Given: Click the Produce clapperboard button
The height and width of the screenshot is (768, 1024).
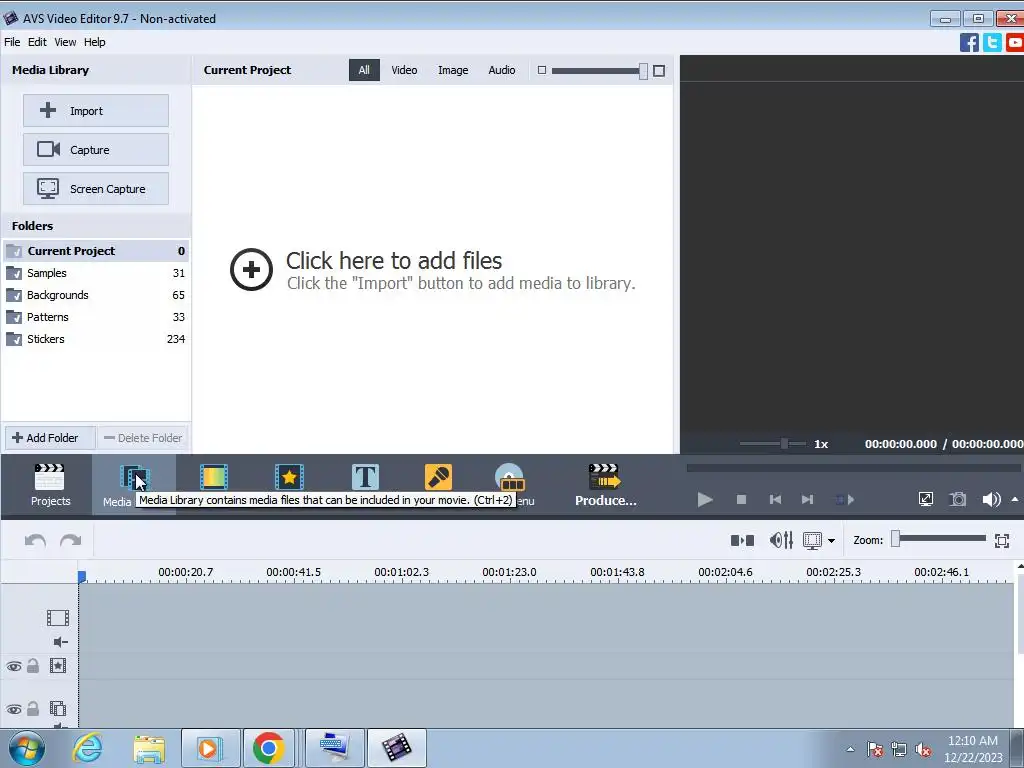Looking at the screenshot, I should 605,485.
